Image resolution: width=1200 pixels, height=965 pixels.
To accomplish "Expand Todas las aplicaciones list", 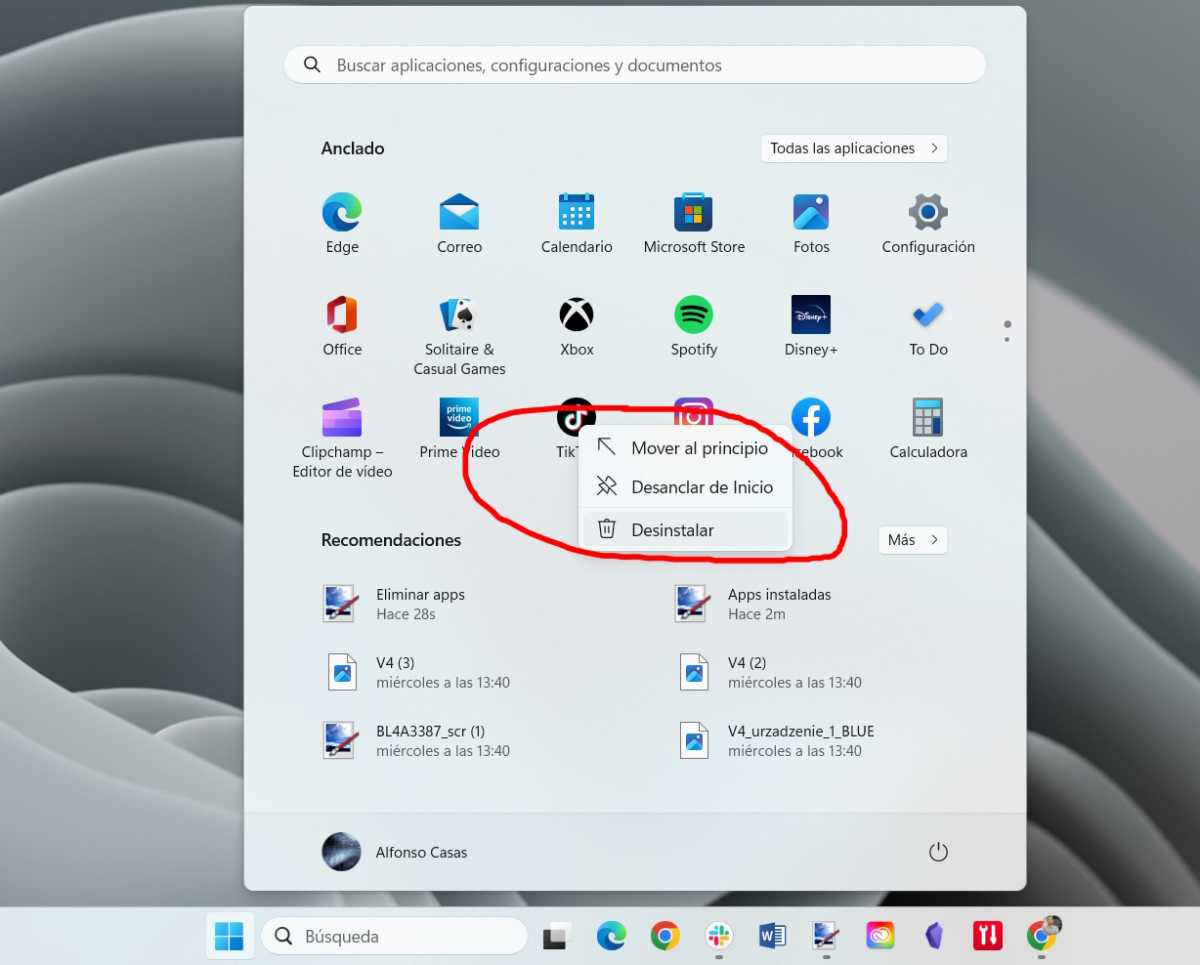I will [x=854, y=148].
